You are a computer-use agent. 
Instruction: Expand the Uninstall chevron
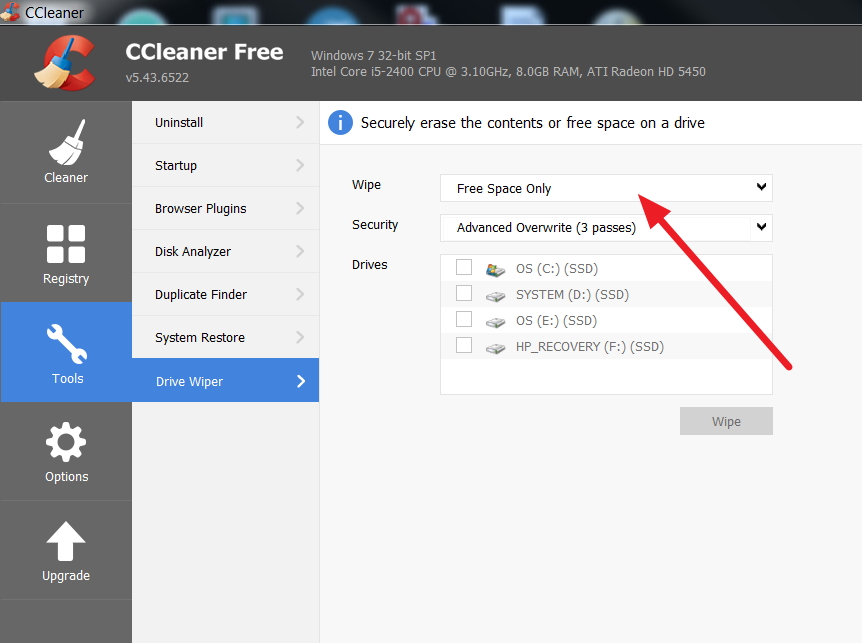[x=300, y=122]
